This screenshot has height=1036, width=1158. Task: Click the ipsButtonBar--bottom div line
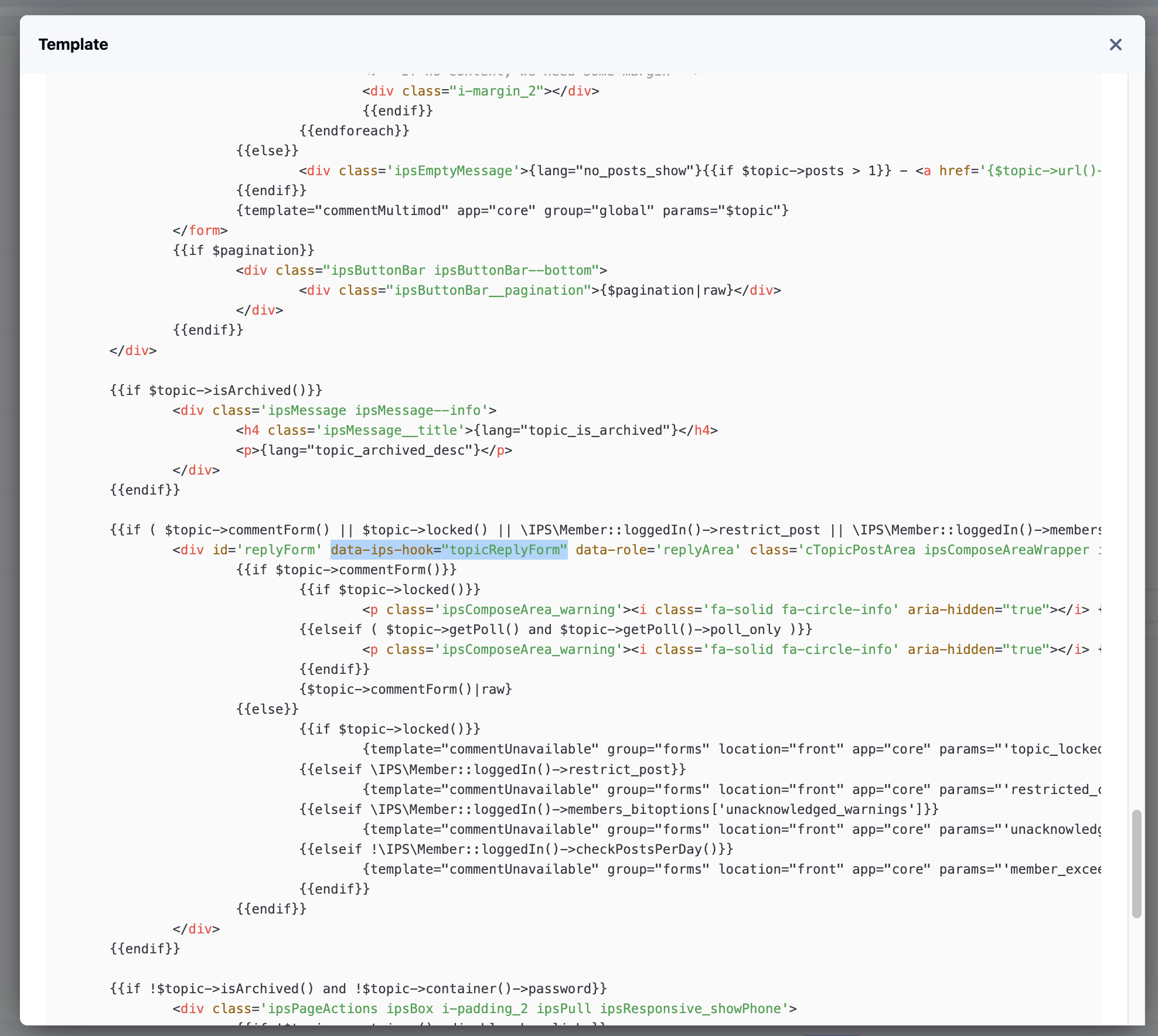(x=422, y=270)
